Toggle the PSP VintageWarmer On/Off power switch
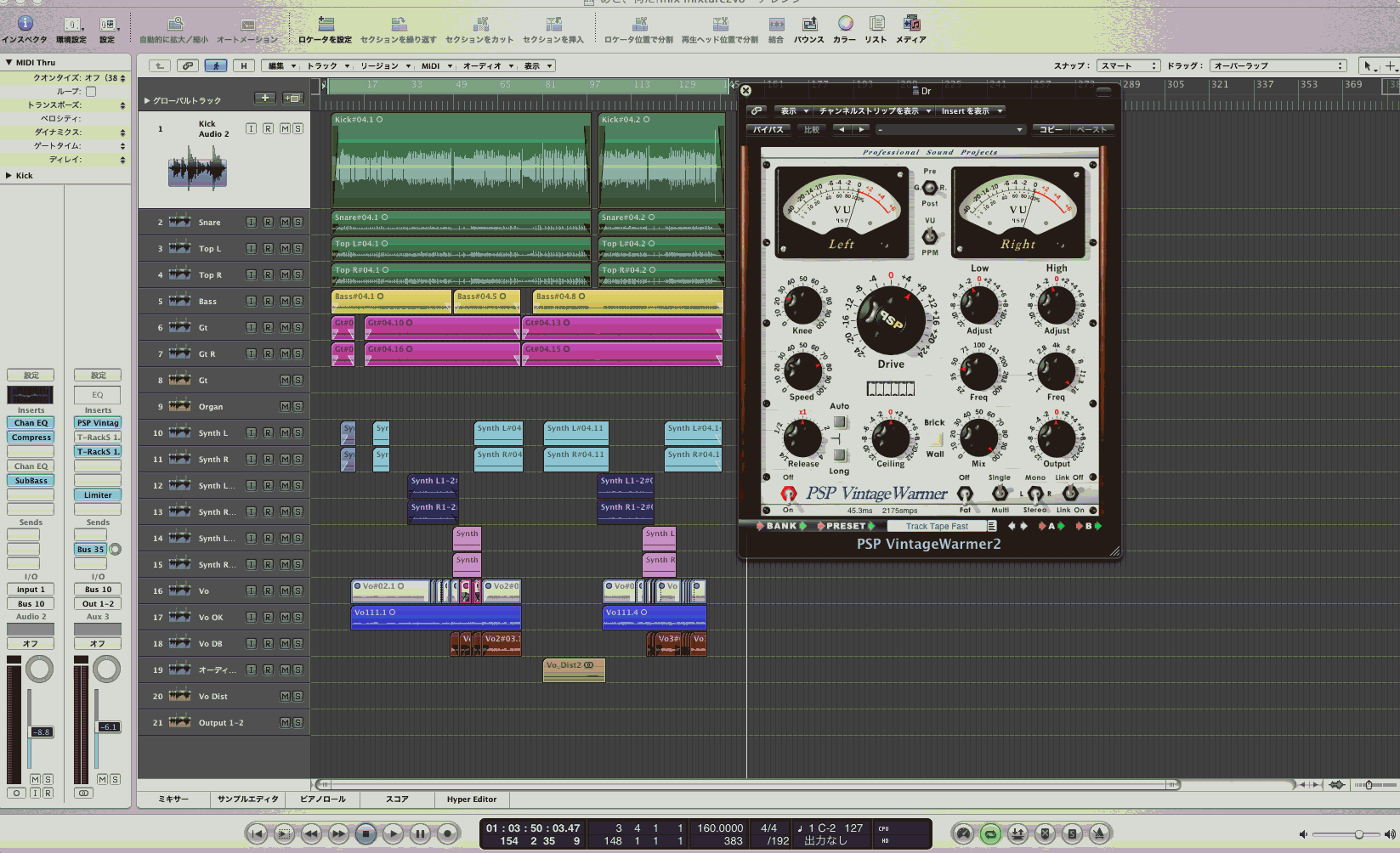Image resolution: width=1400 pixels, height=853 pixels. tap(788, 494)
